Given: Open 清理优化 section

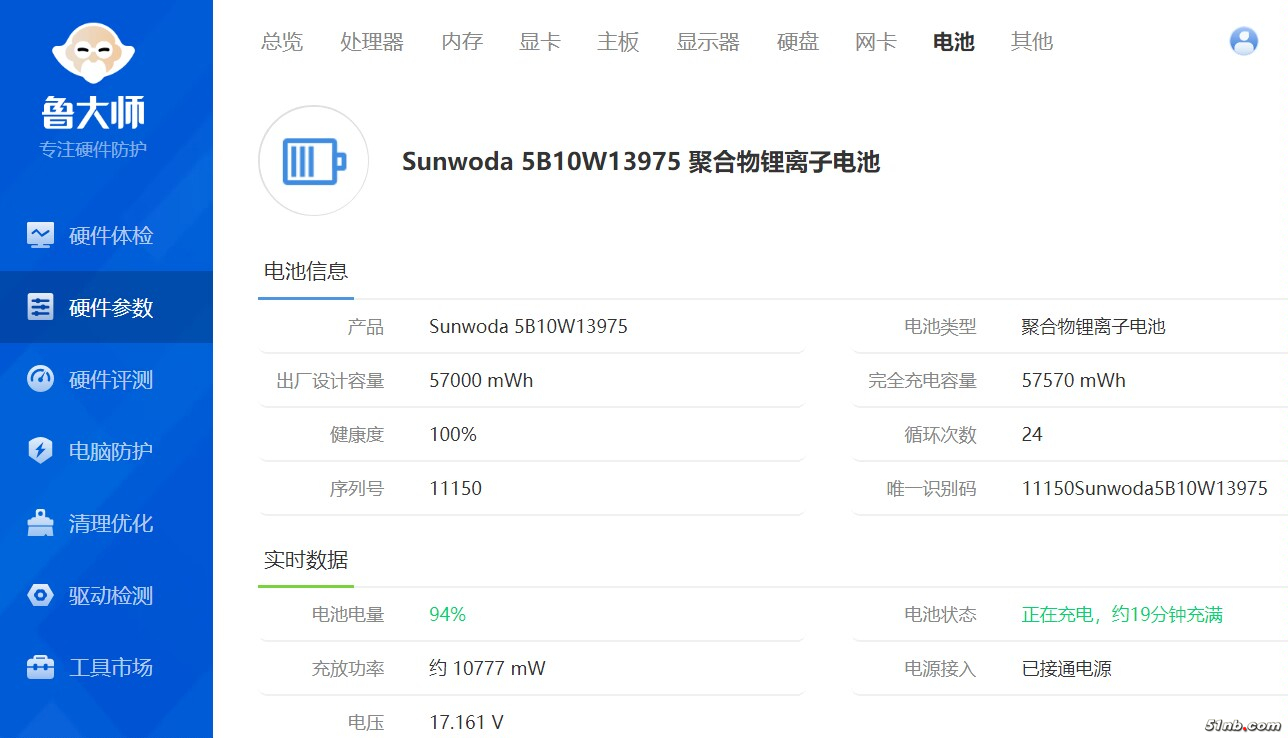Looking at the screenshot, I should (106, 523).
